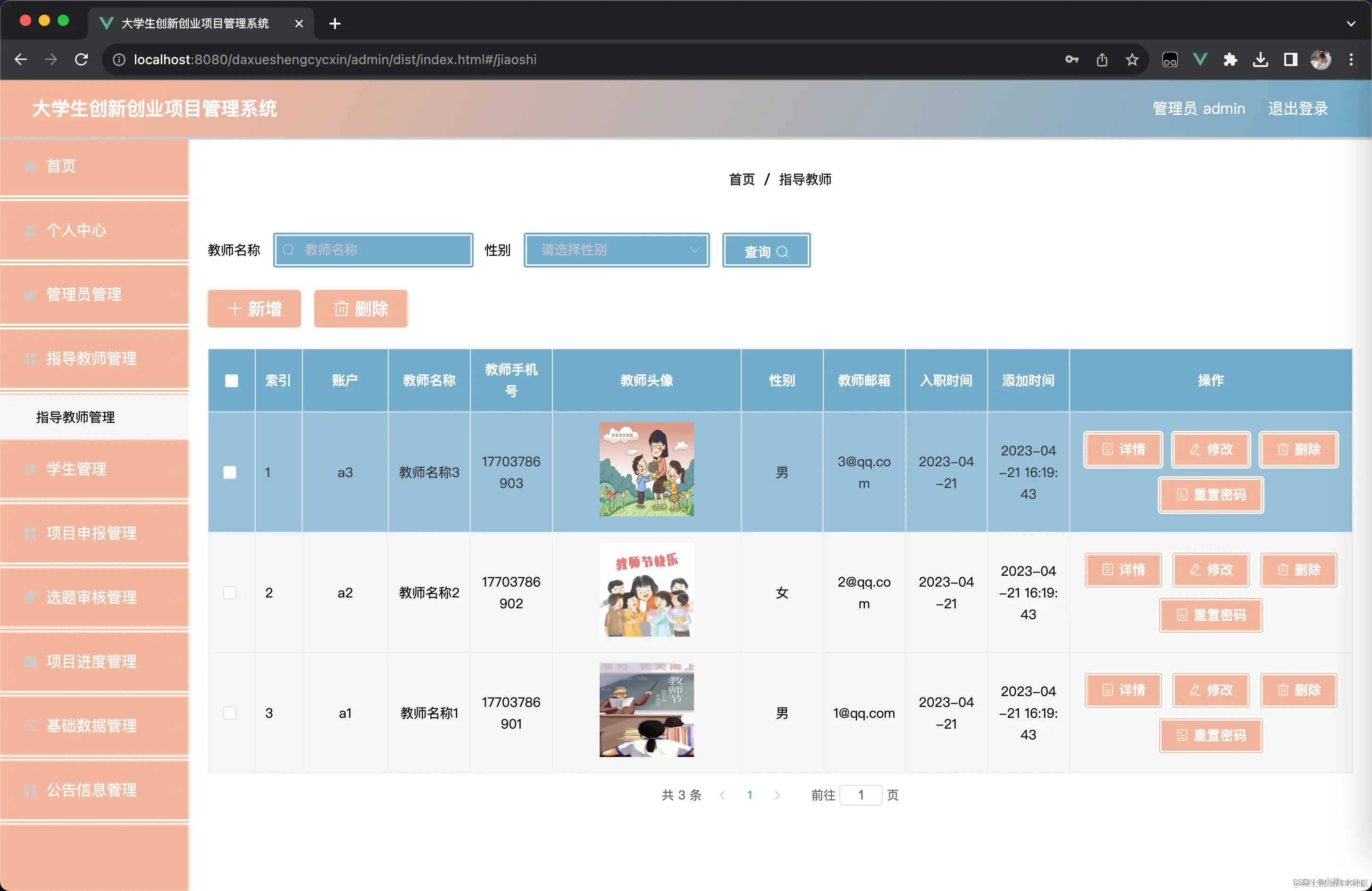1372x891 pixels.
Task: Go to page 1 in pagination control
Action: 750,795
